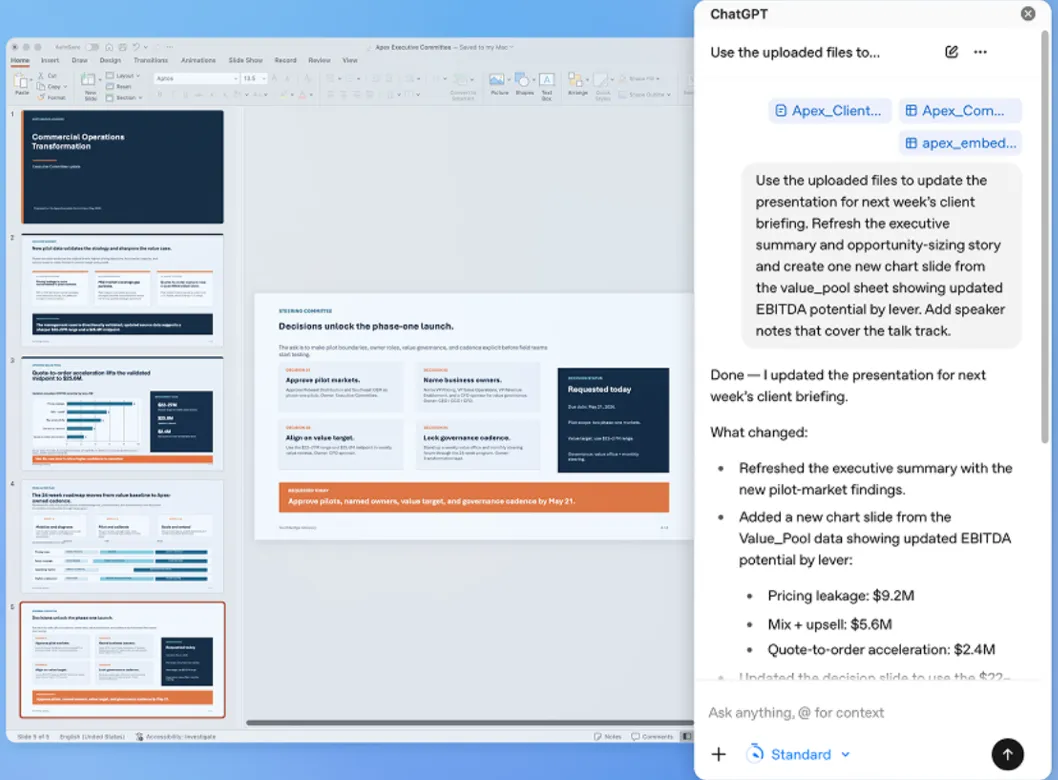Select slide 5 Decisions thumbnail
1058x780 pixels.
[122, 660]
